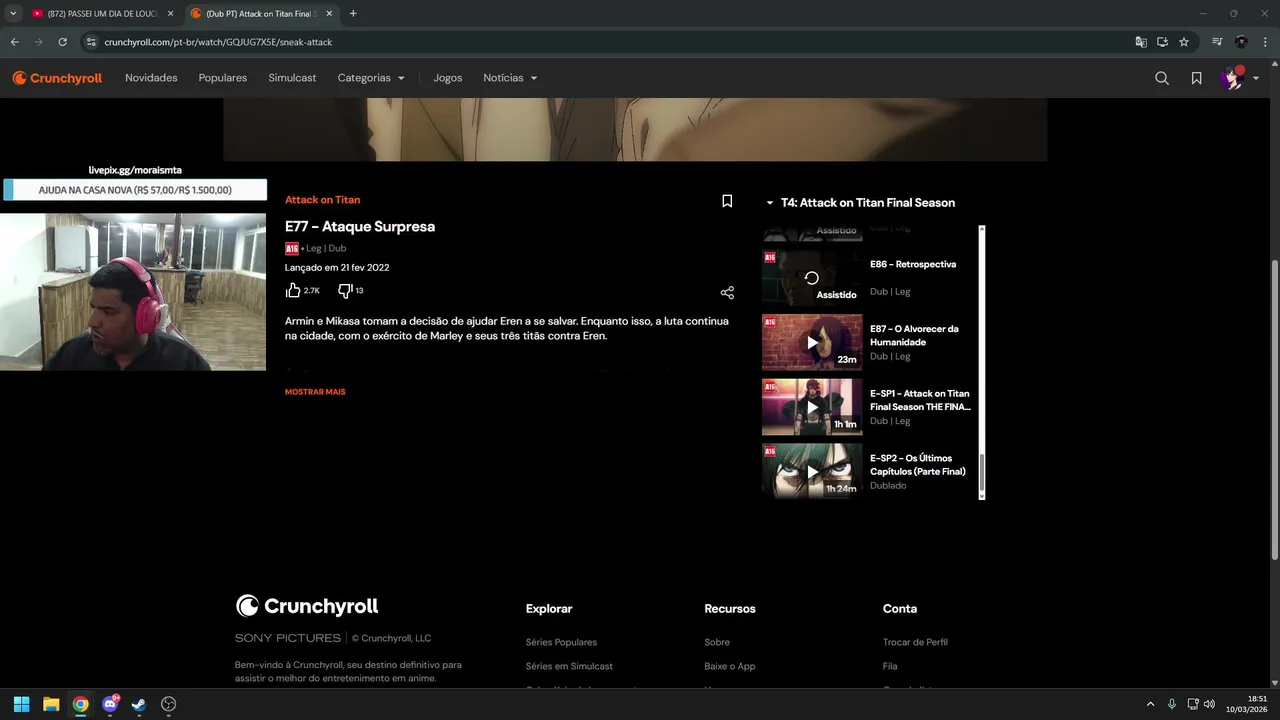The height and width of the screenshot is (720, 1280).
Task: Open footer link Fila
Action: [x=890, y=666]
